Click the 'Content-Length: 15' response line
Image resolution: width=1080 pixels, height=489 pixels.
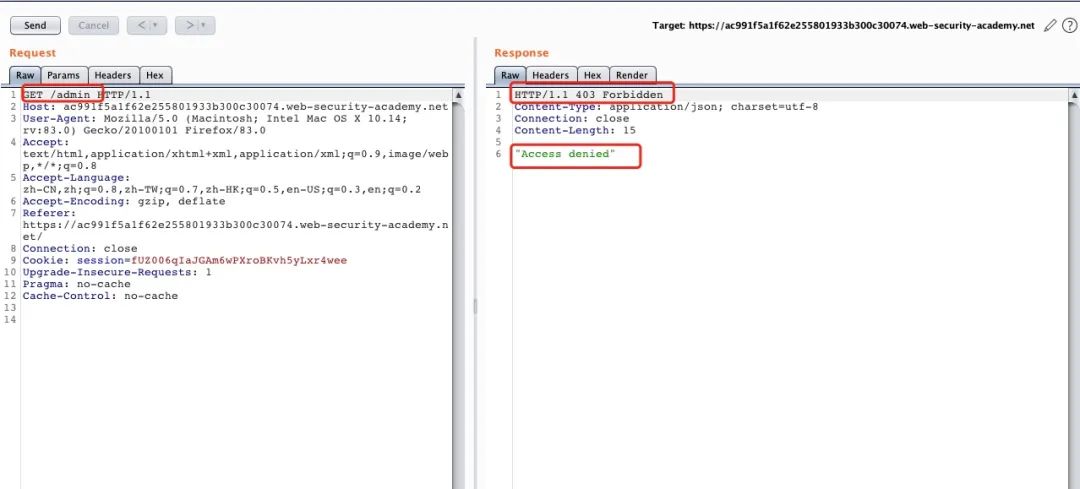[575, 130]
